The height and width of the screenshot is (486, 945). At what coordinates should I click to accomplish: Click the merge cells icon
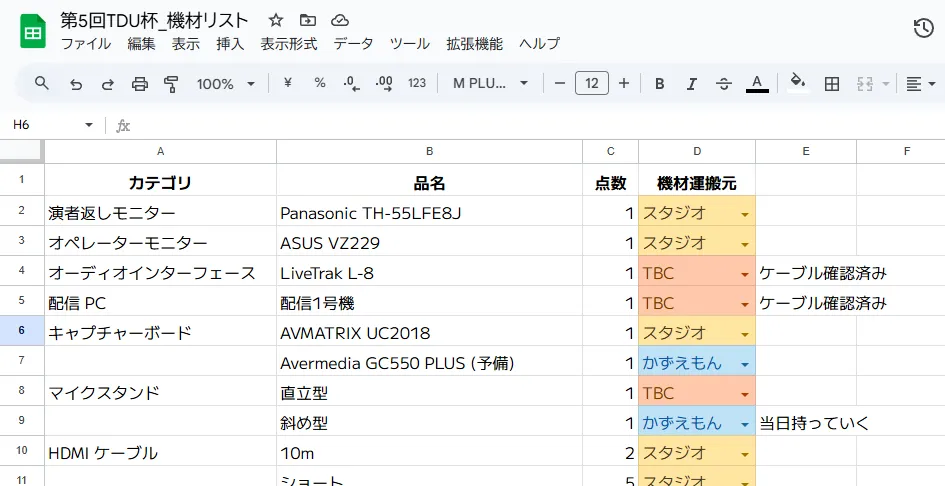click(x=865, y=84)
